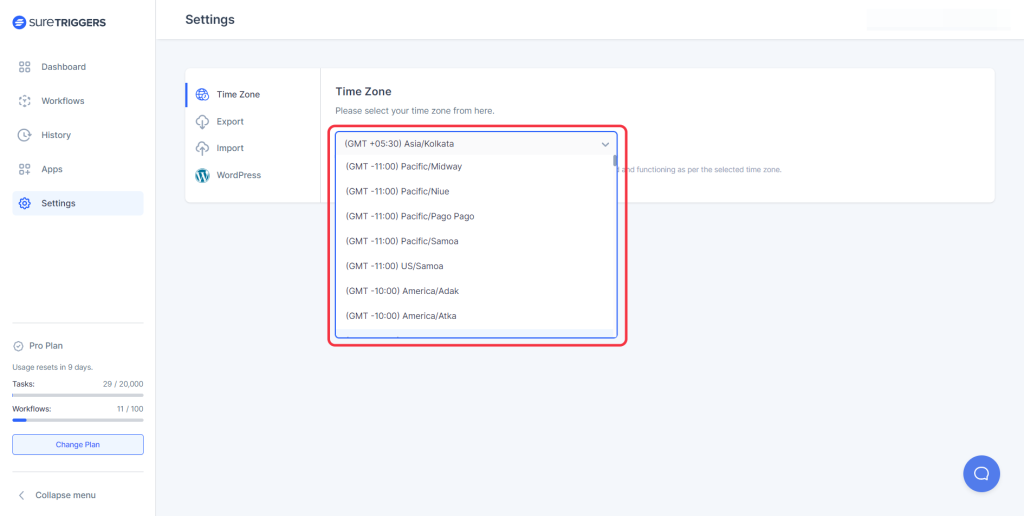The width and height of the screenshot is (1024, 516).
Task: Switch to the WordPress settings tab
Action: (238, 175)
